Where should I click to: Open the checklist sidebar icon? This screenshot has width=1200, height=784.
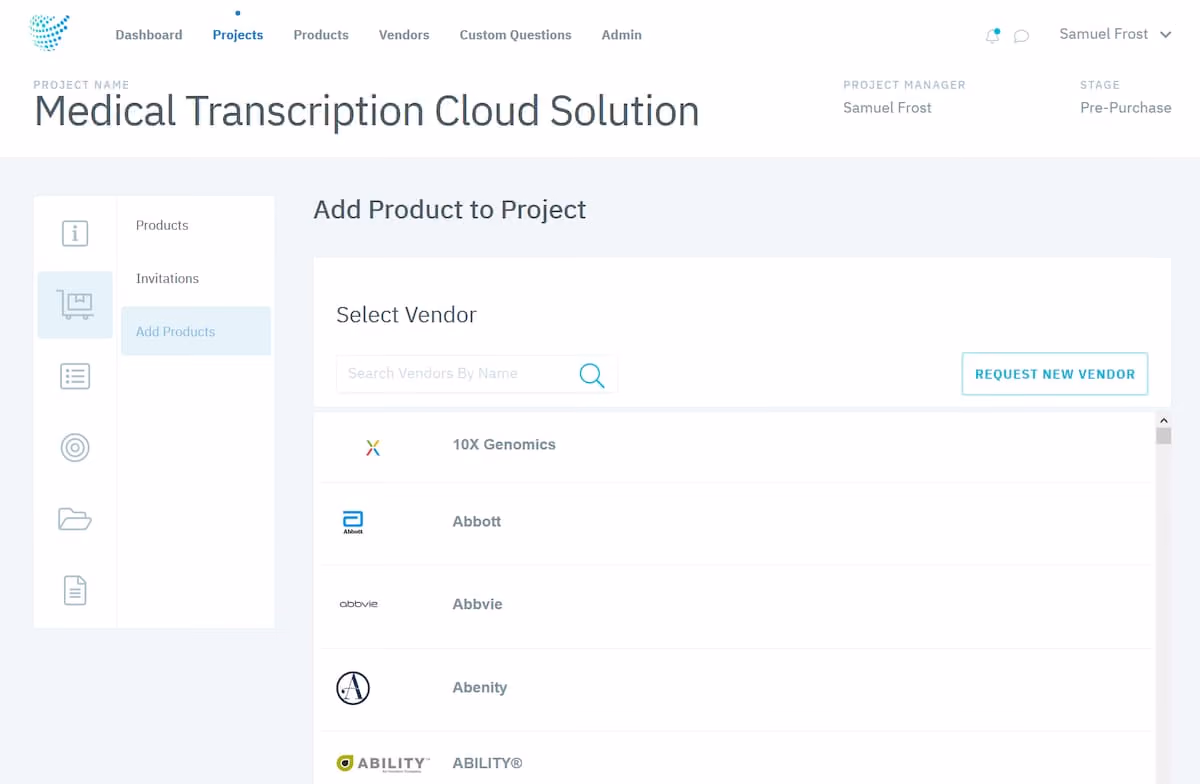tap(75, 376)
